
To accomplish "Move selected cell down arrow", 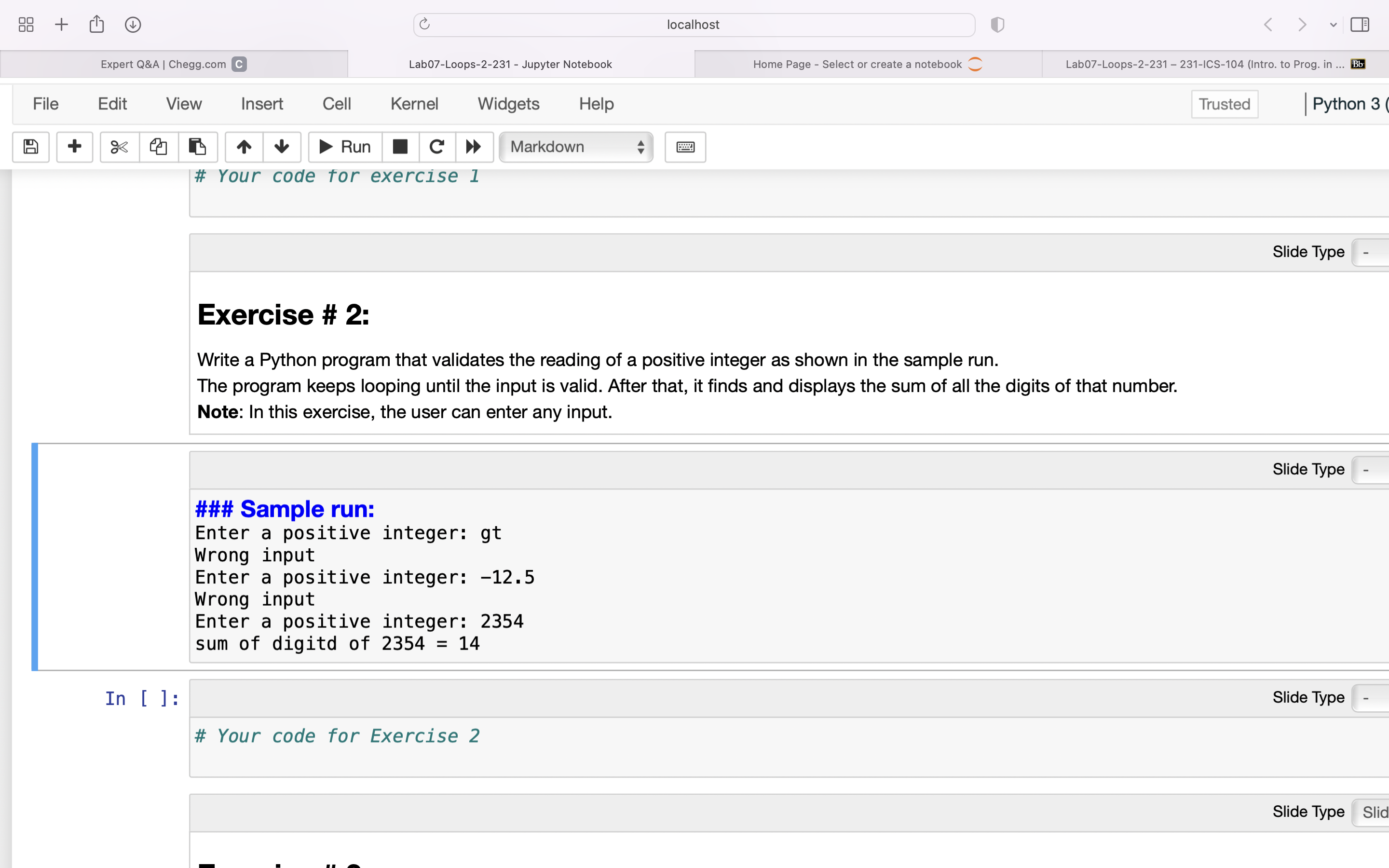I will pyautogui.click(x=282, y=147).
